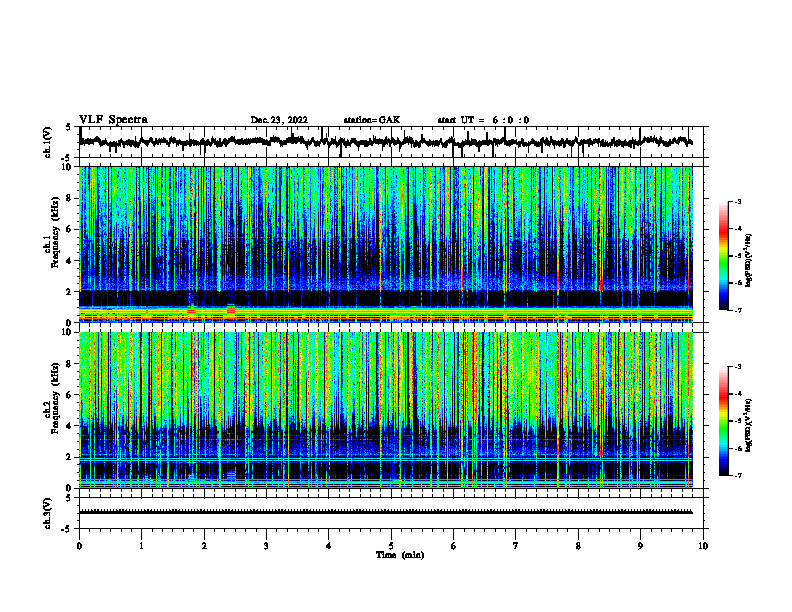Click the 10 kHz tick of ch.1 spectrogram

(x=69, y=167)
